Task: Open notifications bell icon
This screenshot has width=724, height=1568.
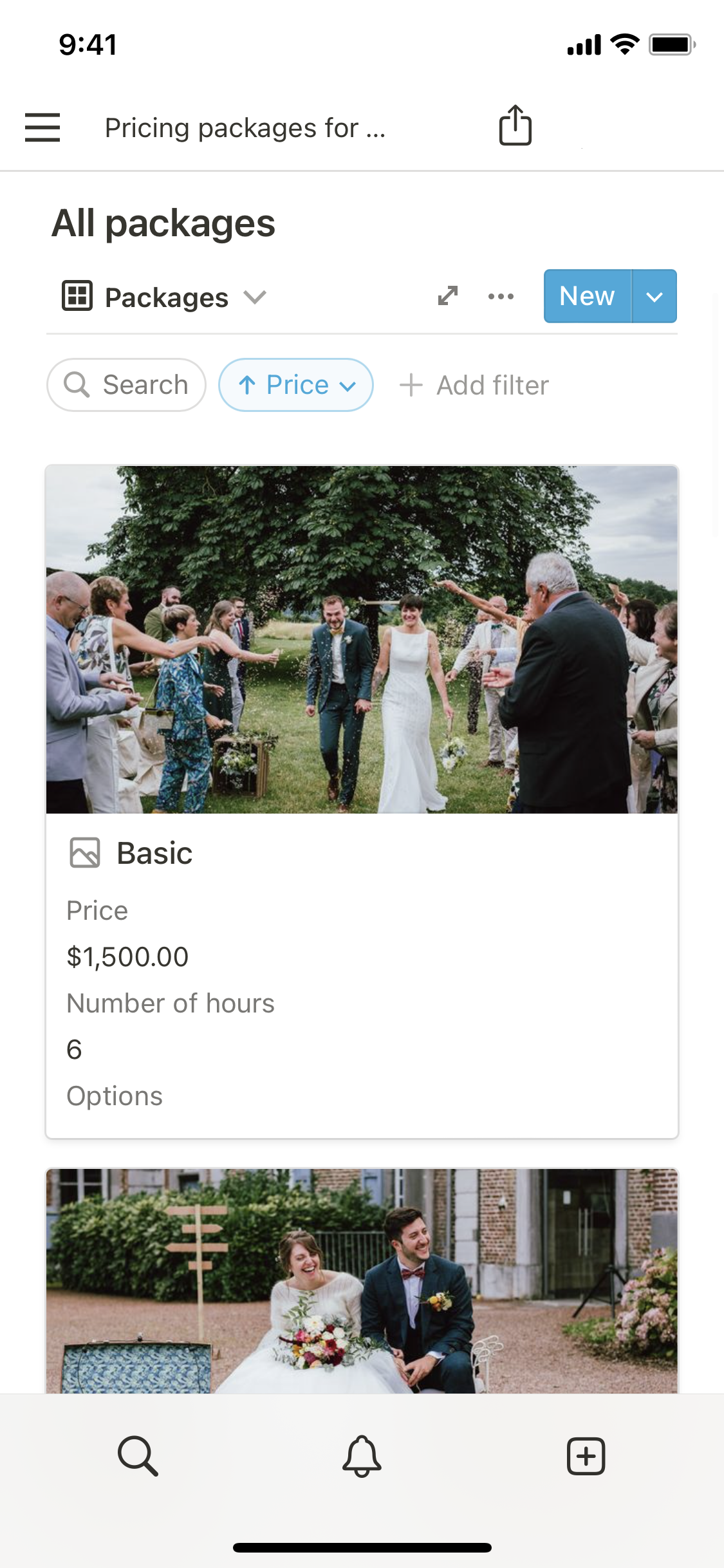Action: (362, 1455)
